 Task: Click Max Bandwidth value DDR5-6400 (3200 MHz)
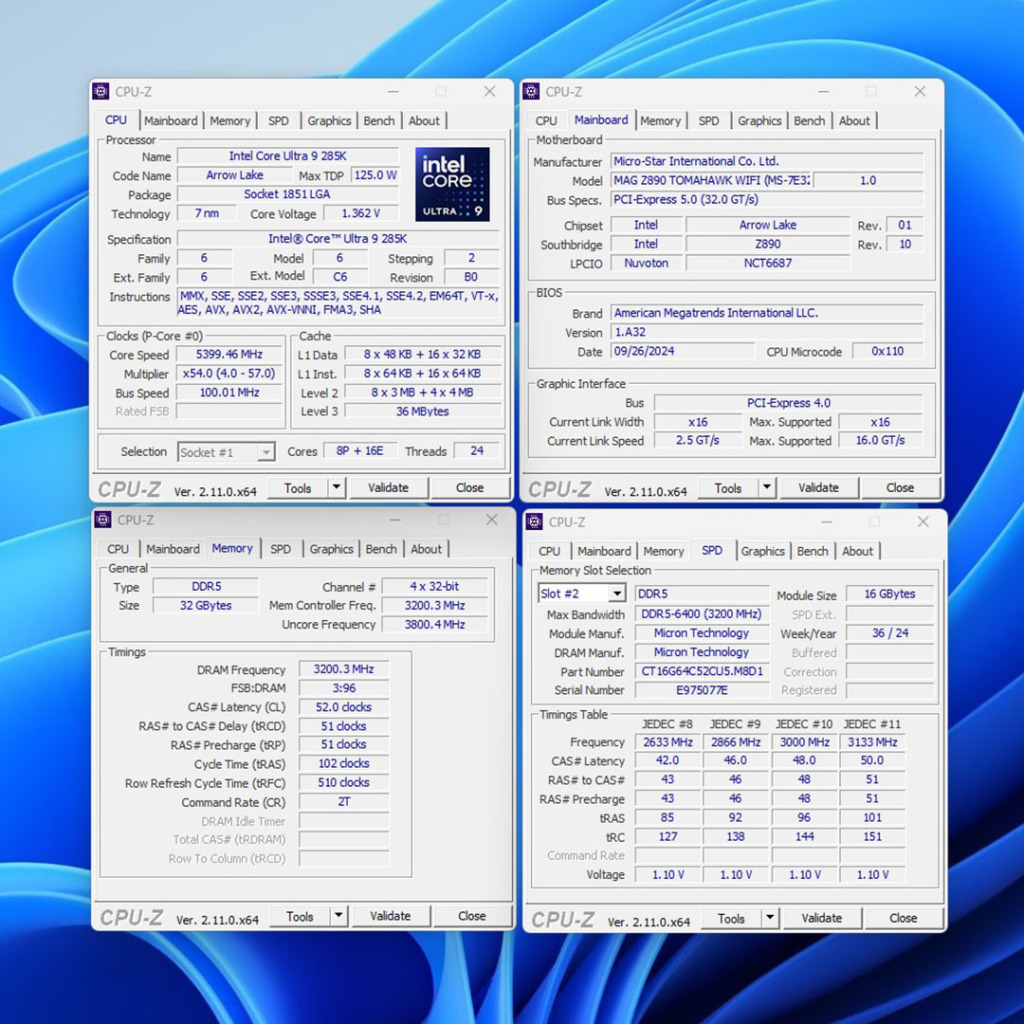click(702, 614)
